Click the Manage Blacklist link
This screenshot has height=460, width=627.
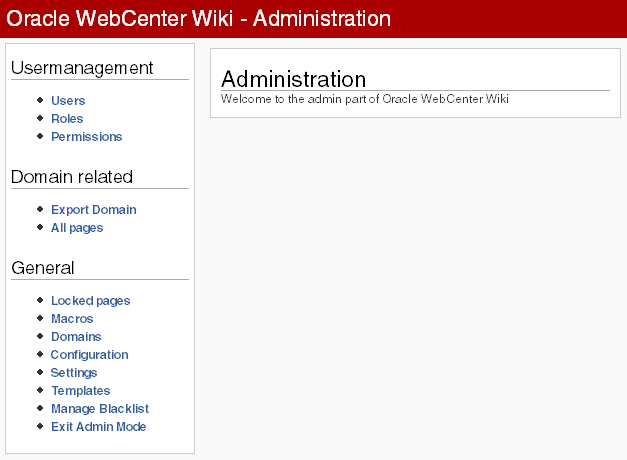pos(100,408)
